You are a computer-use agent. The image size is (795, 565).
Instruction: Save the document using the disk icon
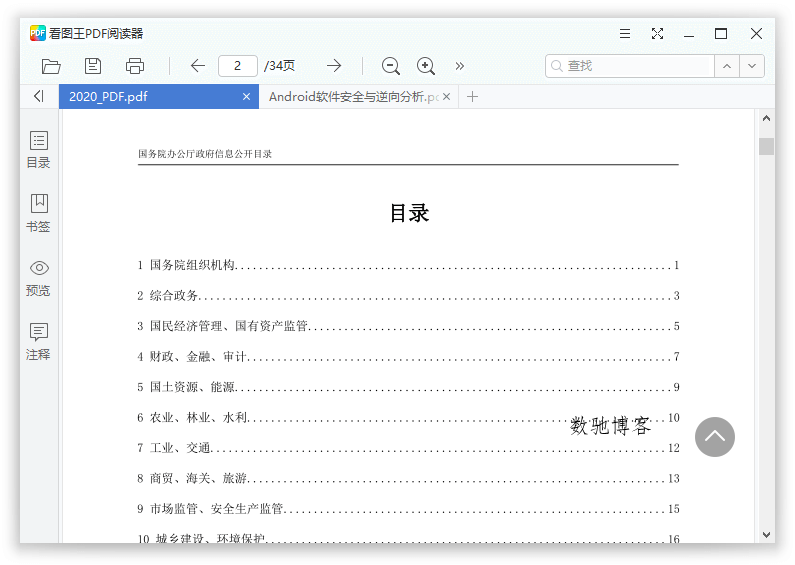coord(93,66)
